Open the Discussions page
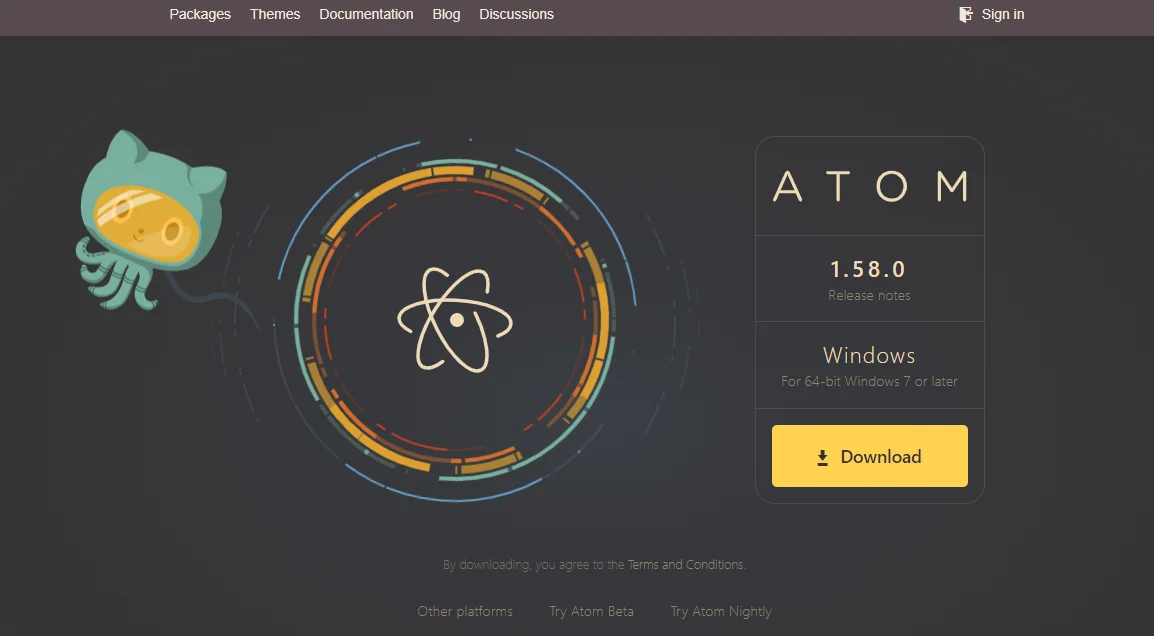This screenshot has width=1154, height=636. pos(516,14)
